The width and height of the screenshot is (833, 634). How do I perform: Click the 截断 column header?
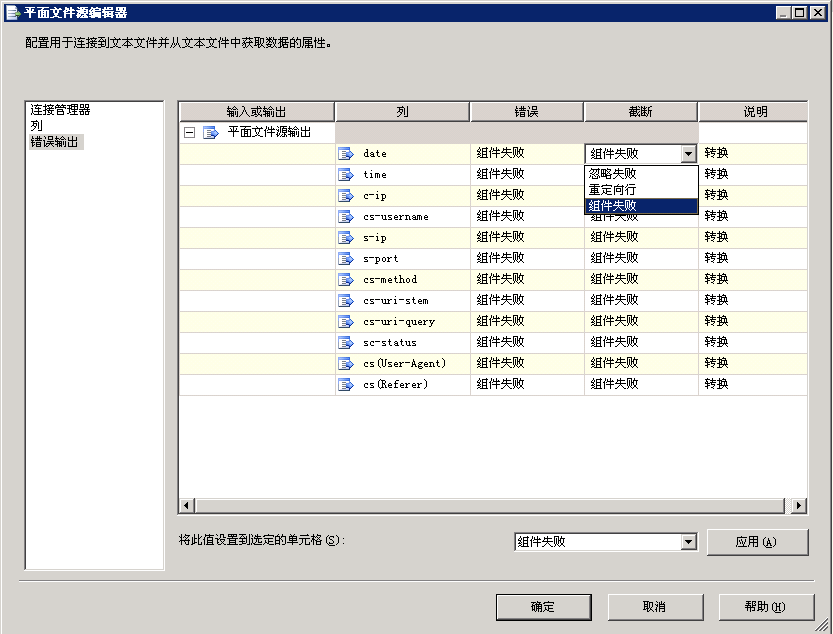(641, 112)
